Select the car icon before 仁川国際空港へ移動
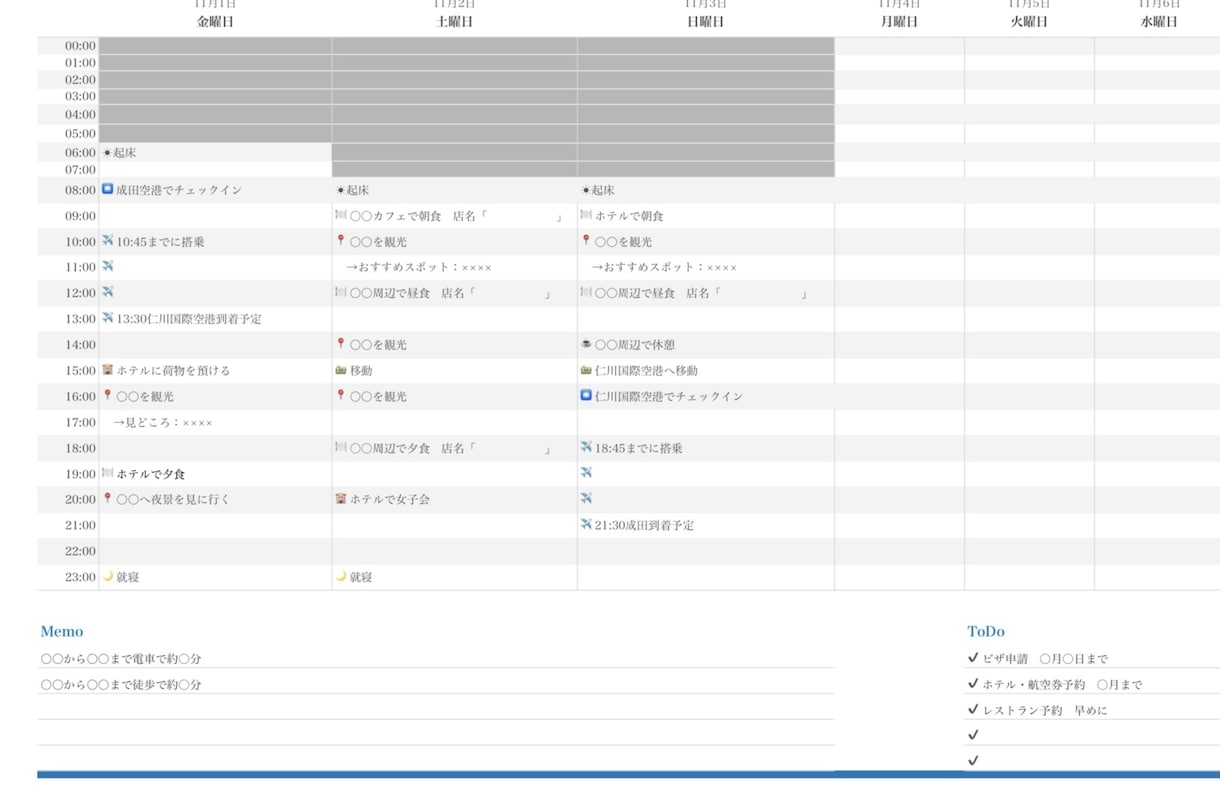 pos(586,370)
